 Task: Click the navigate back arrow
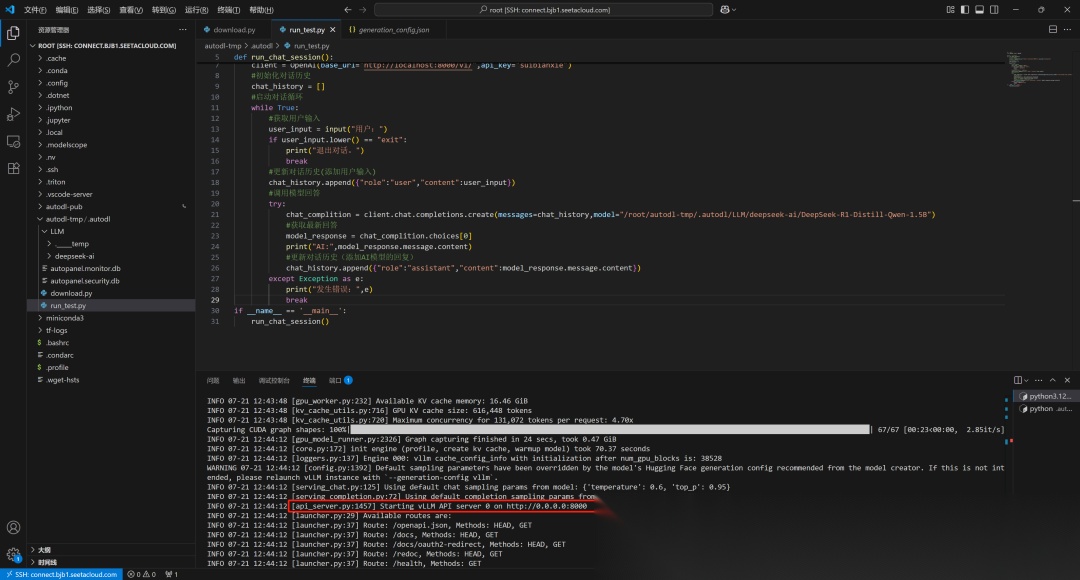click(348, 10)
